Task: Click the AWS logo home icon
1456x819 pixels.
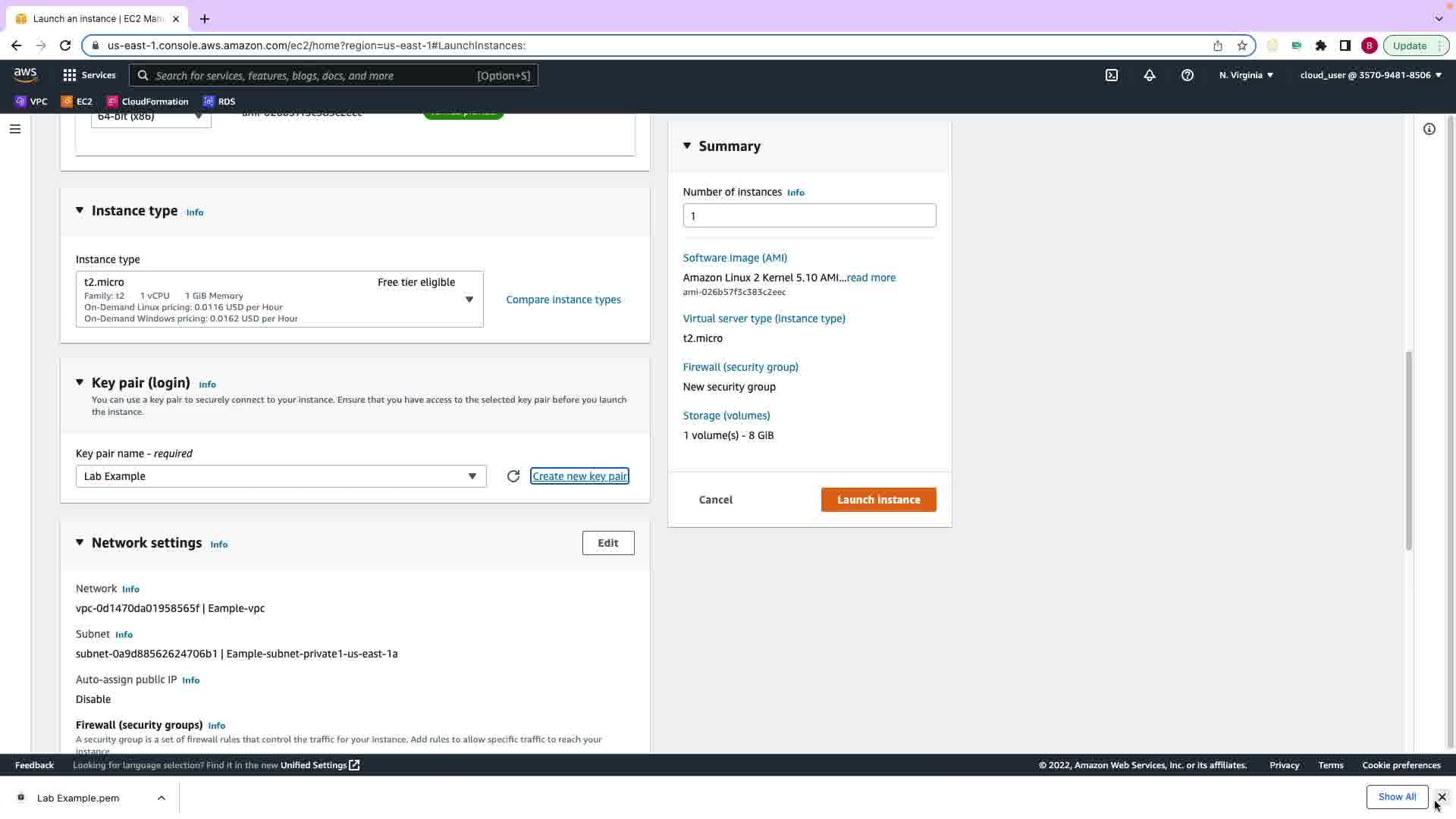Action: click(x=25, y=74)
